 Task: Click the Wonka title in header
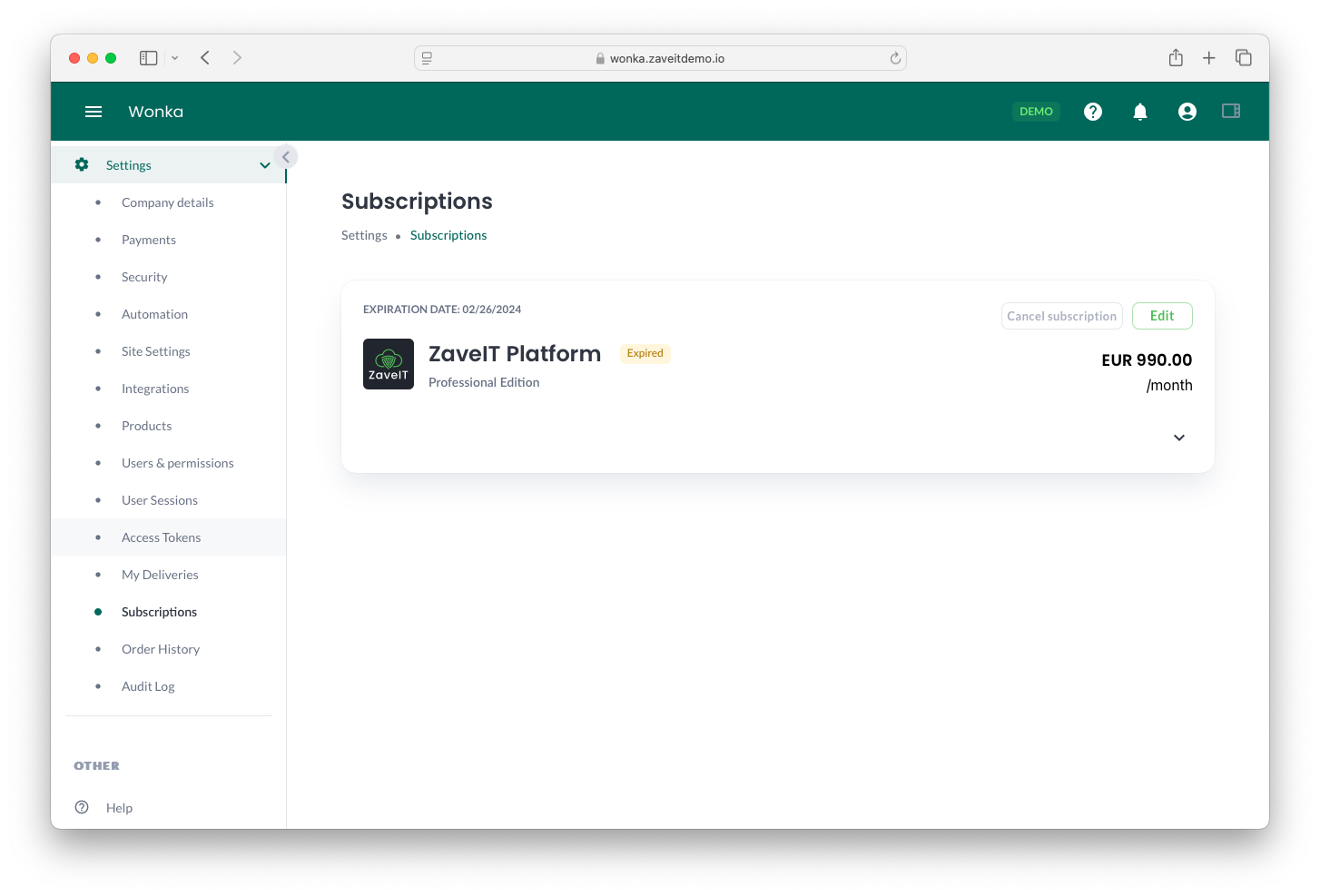(156, 112)
